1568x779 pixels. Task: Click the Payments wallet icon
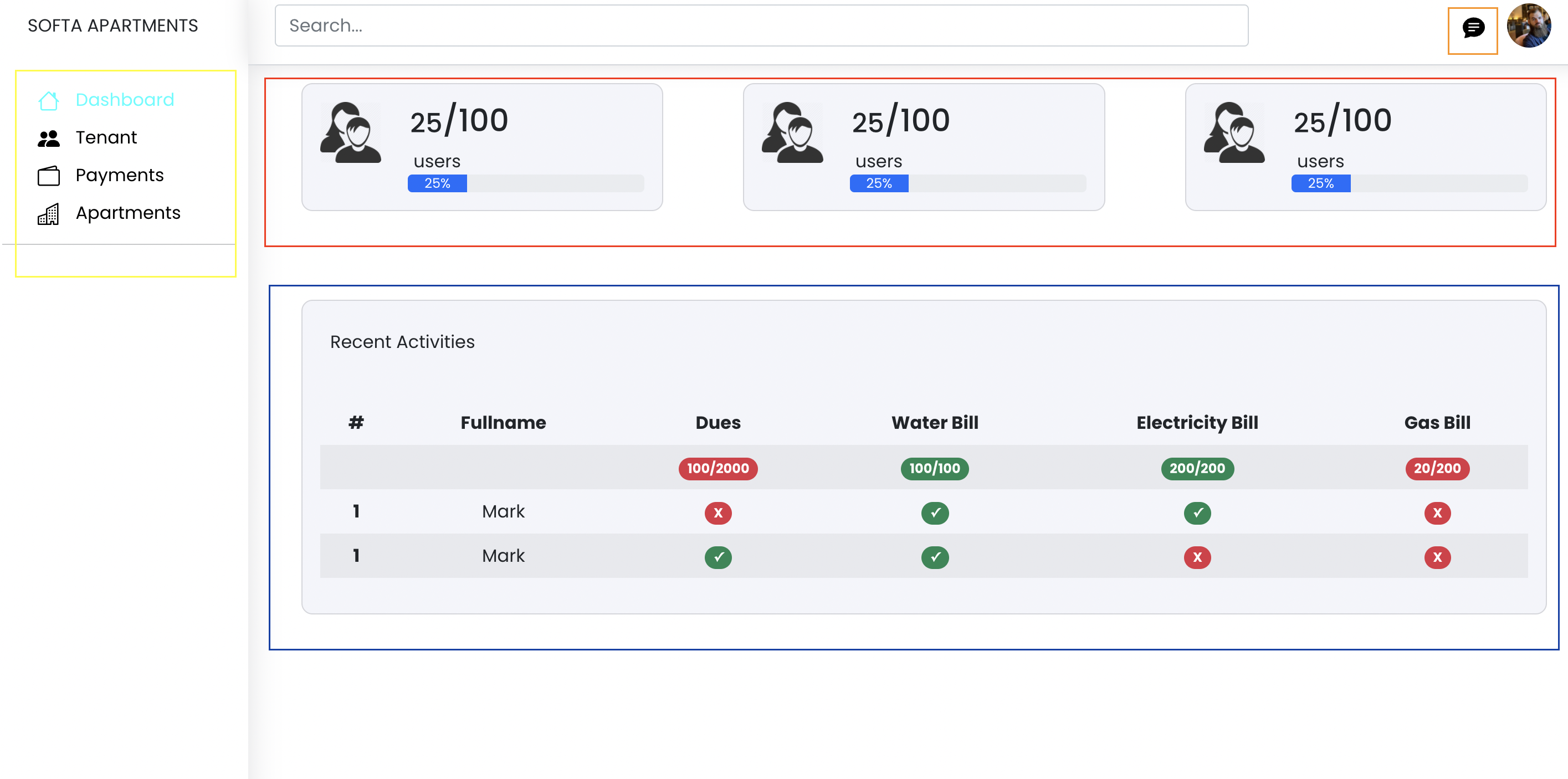49,176
